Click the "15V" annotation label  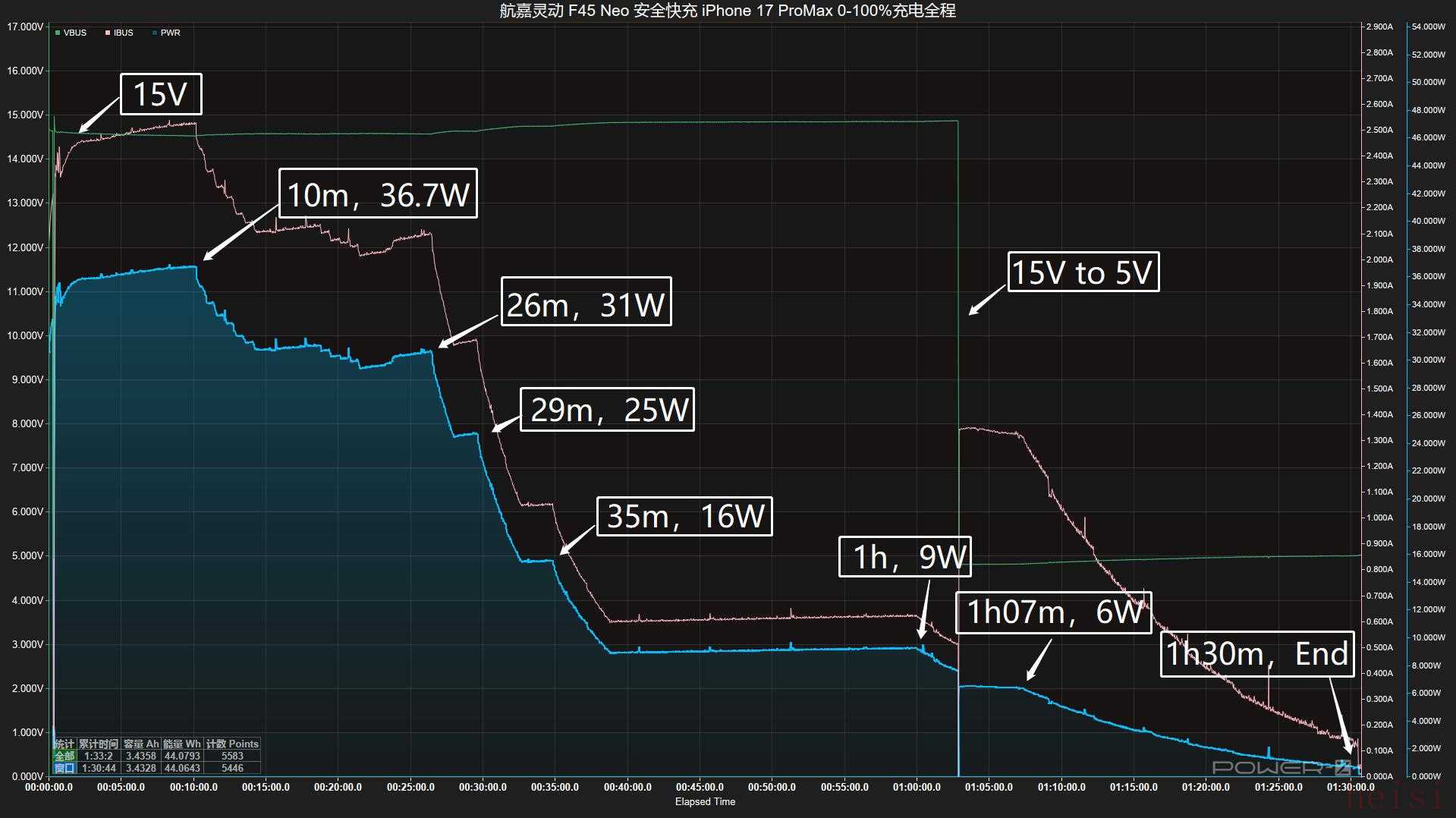(x=161, y=94)
